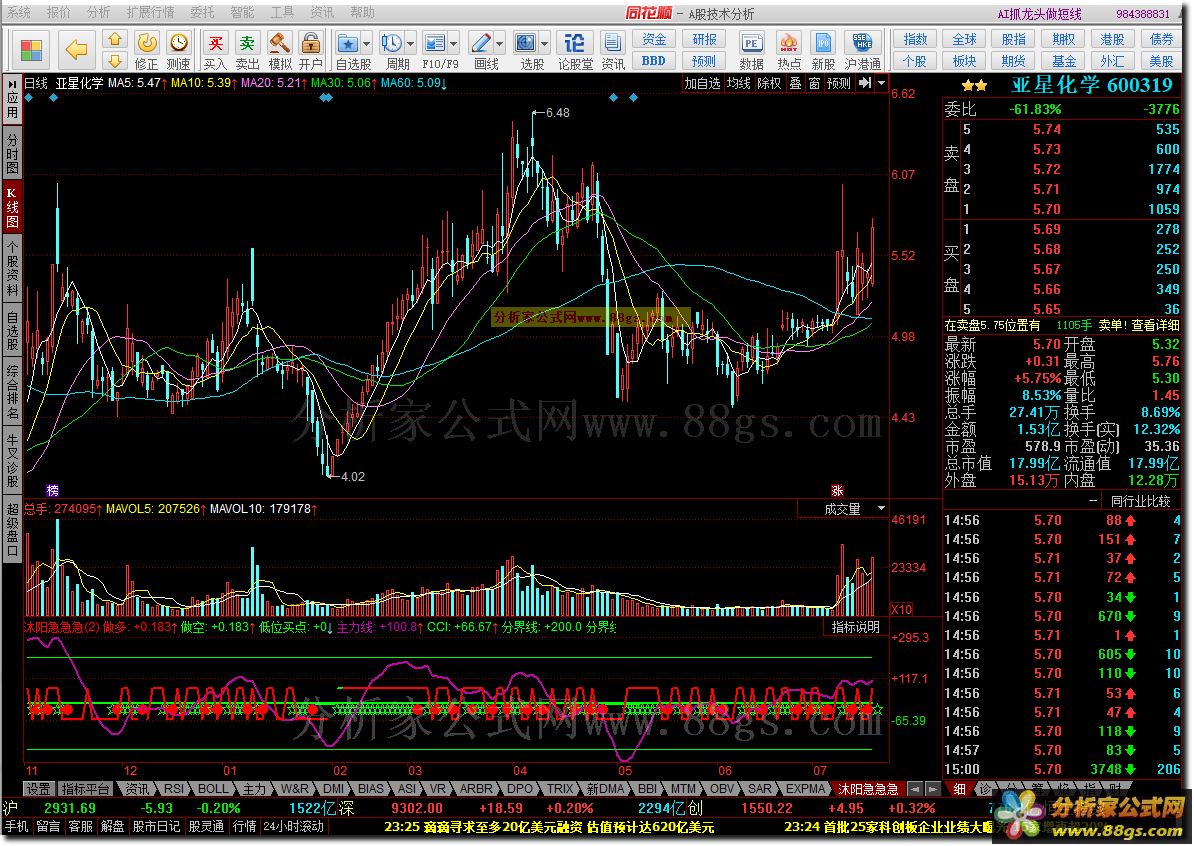Open the 扩展行情 menu
The width and height of the screenshot is (1194, 846).
(x=150, y=12)
